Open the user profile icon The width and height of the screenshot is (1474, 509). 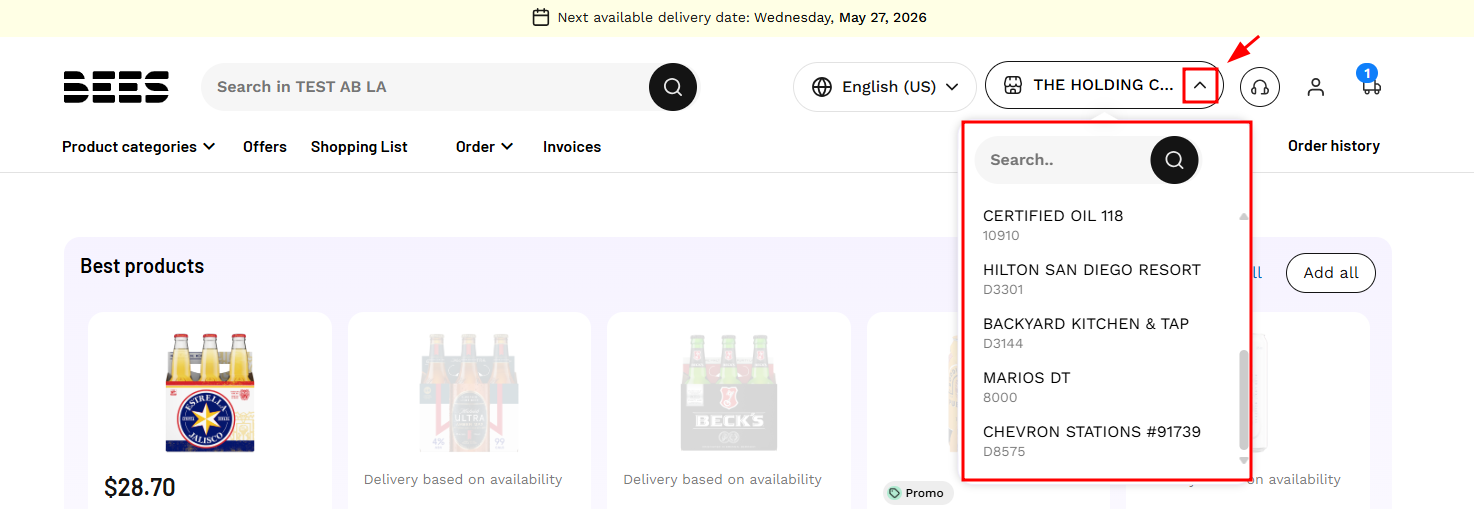[1316, 87]
